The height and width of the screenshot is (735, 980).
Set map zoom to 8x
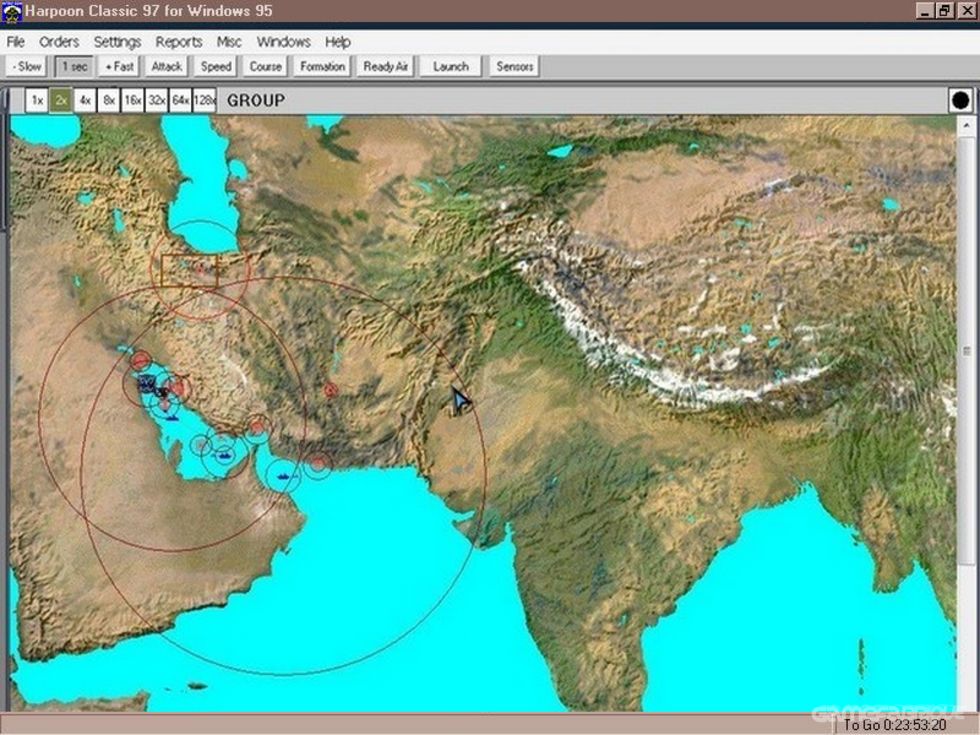(109, 100)
